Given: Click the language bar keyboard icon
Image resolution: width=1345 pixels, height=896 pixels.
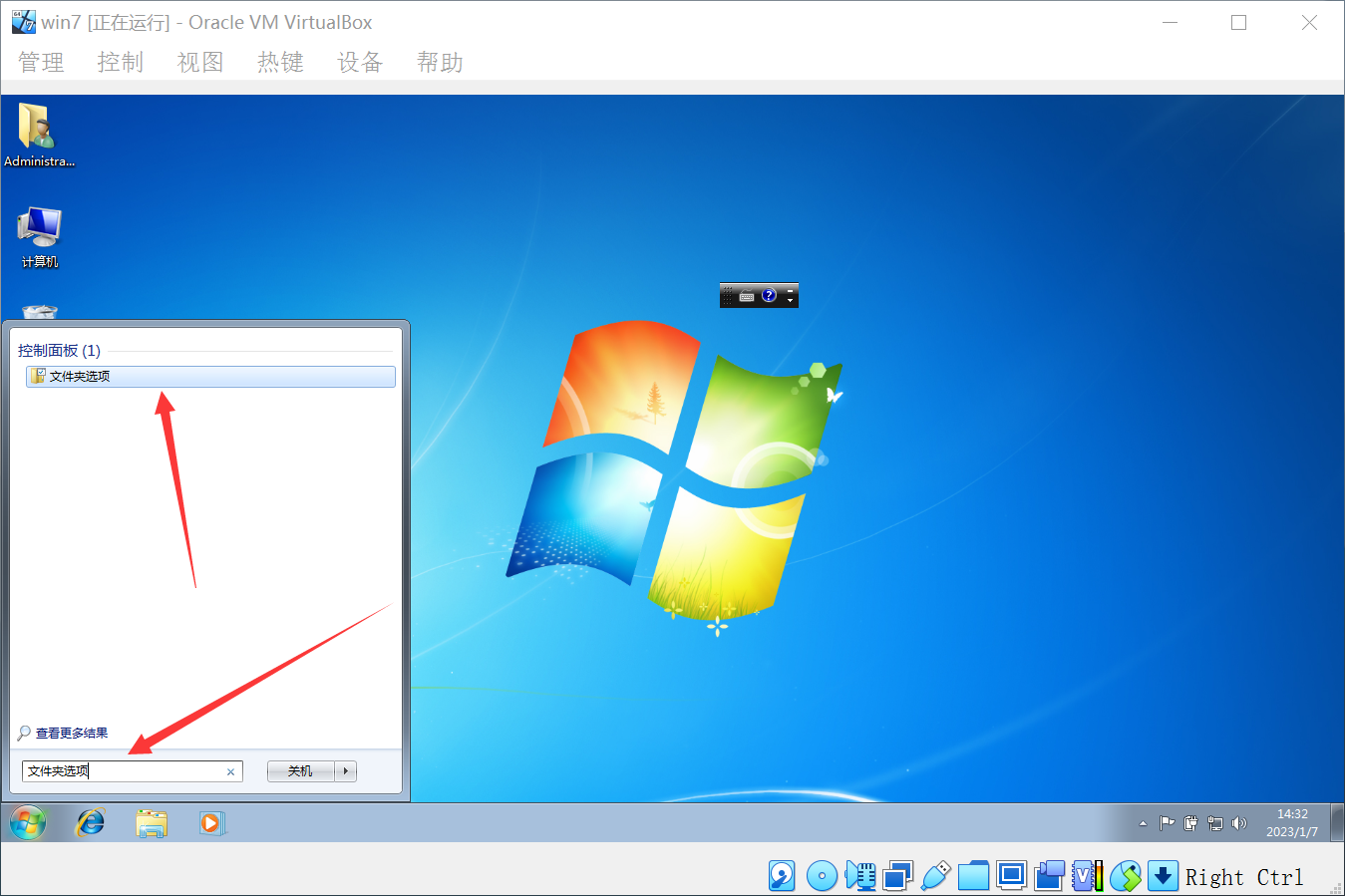Looking at the screenshot, I should pos(747,296).
